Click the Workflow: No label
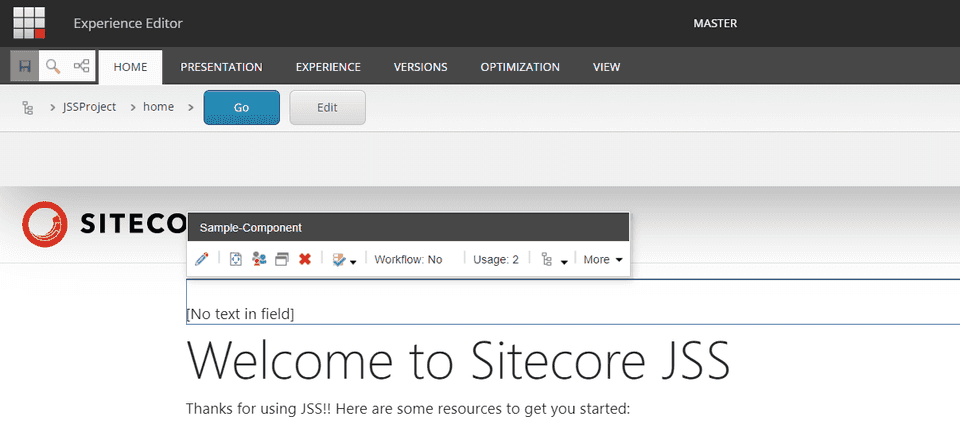This screenshot has width=960, height=429. (408, 259)
